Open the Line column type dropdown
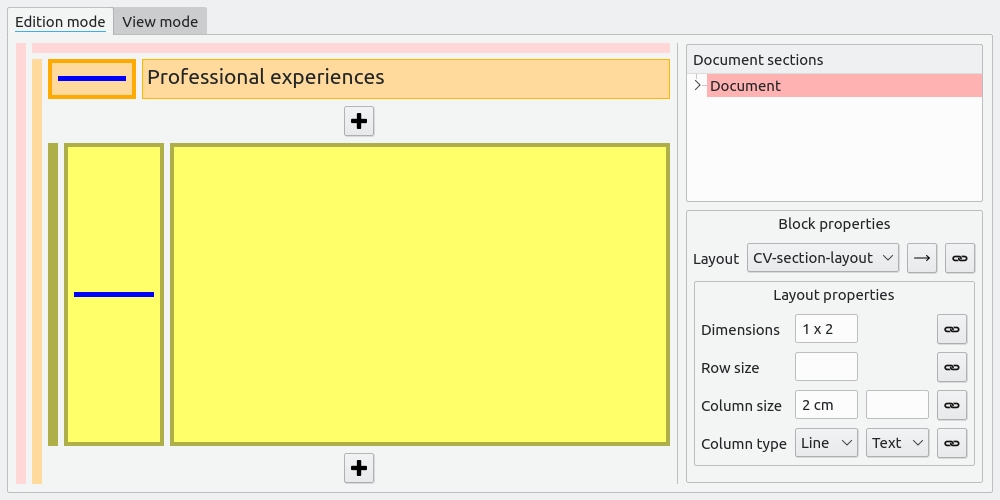This screenshot has height=500, width=1000. tap(827, 443)
